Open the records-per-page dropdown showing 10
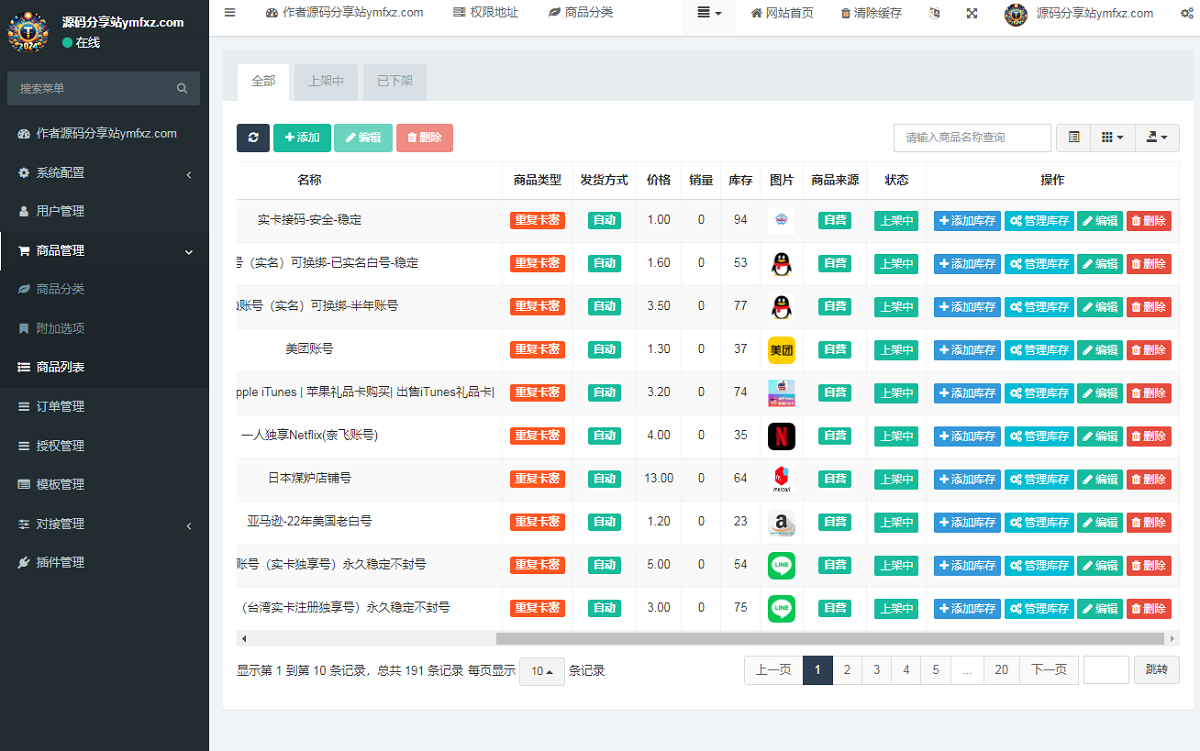The height and width of the screenshot is (751, 1200). (541, 671)
